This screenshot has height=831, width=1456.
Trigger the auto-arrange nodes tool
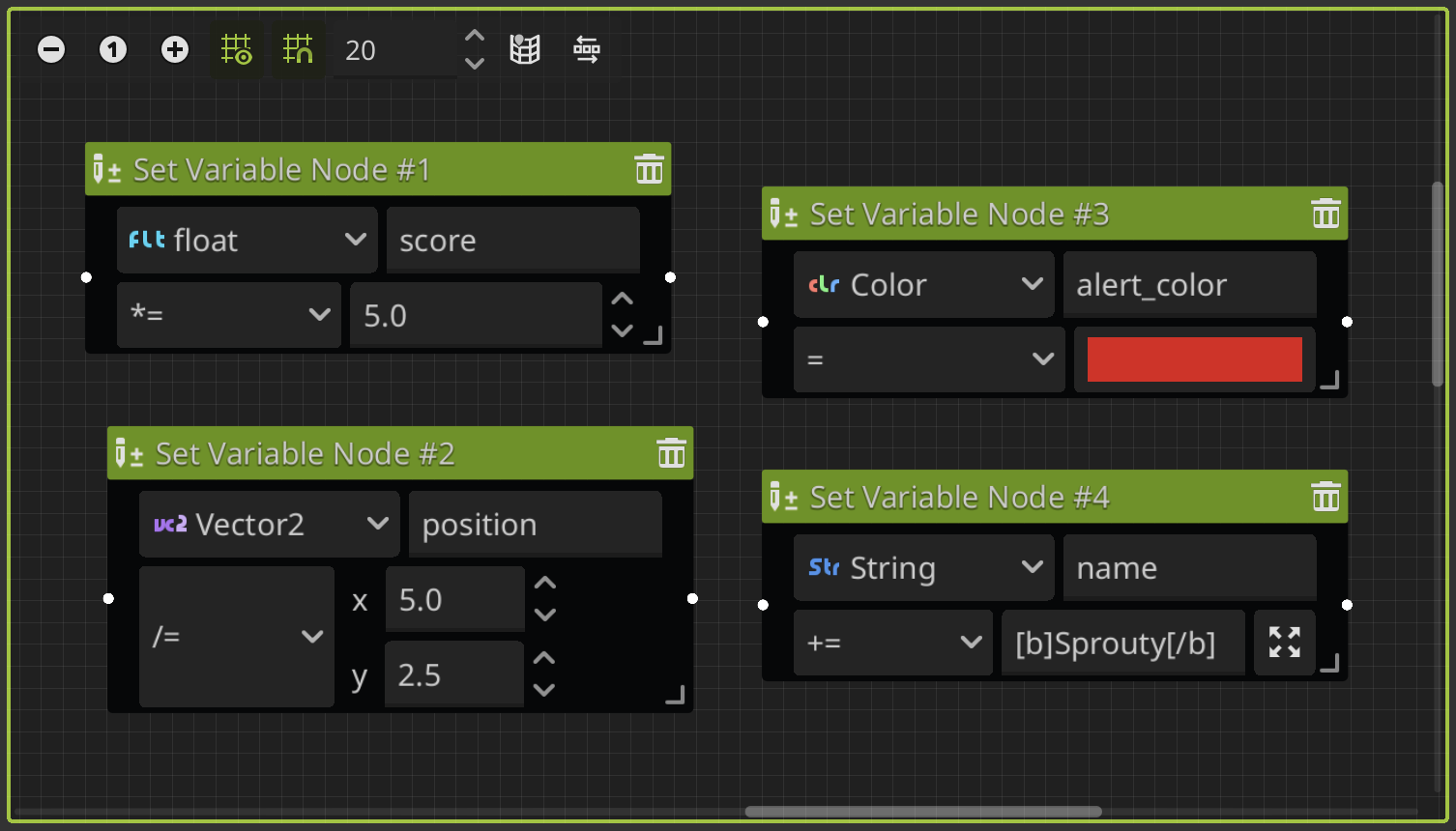pos(585,48)
